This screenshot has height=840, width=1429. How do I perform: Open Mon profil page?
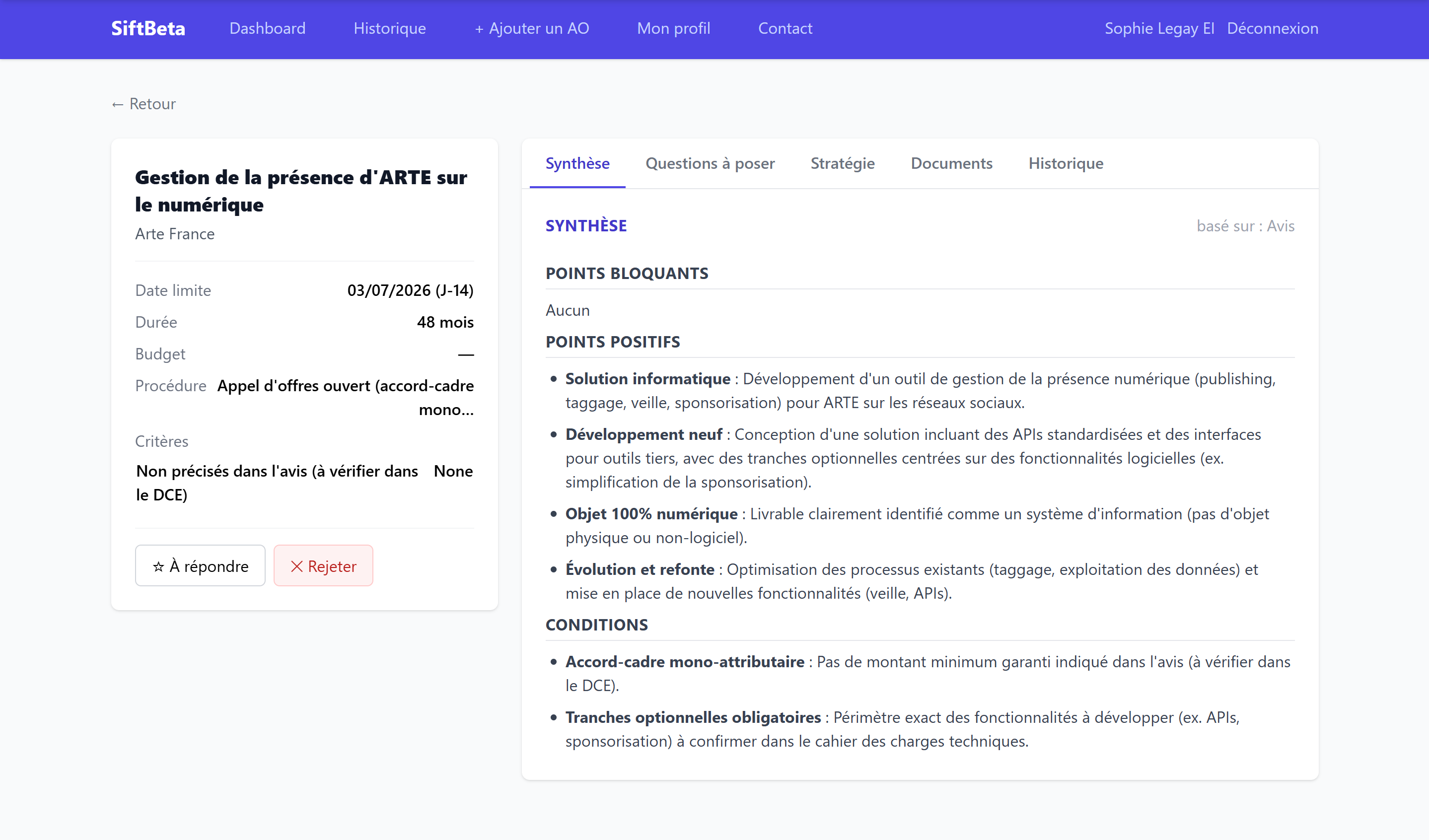click(673, 28)
